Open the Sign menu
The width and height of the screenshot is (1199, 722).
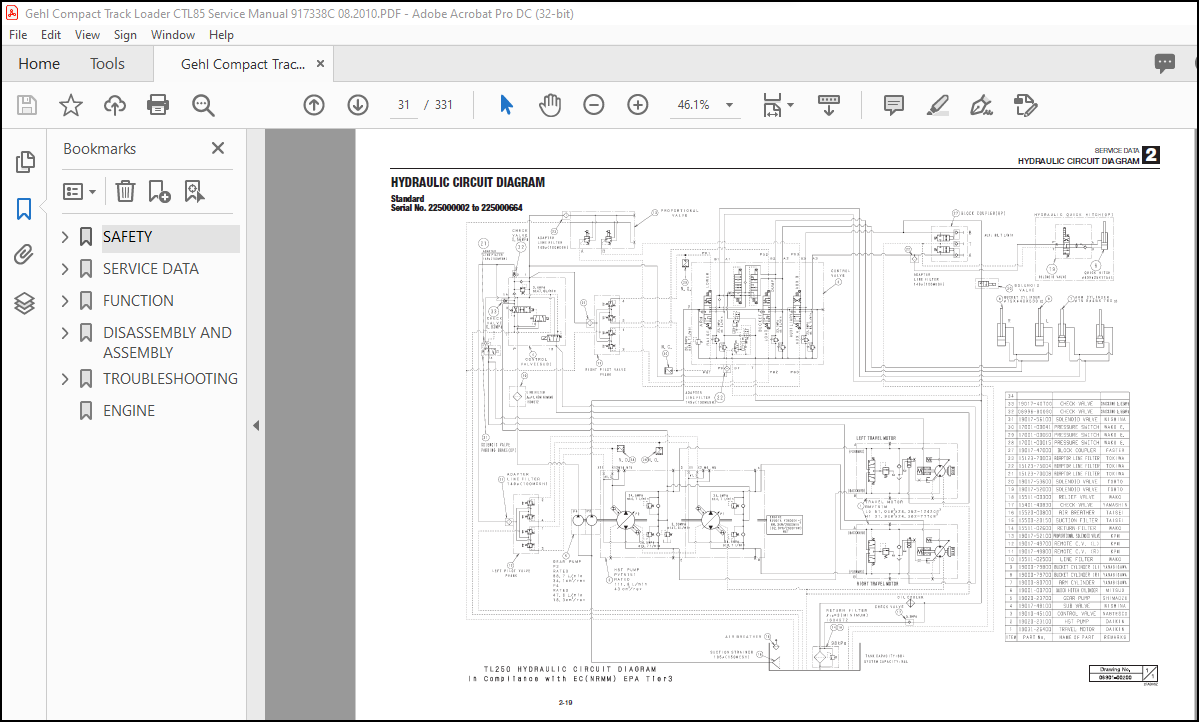[125, 35]
